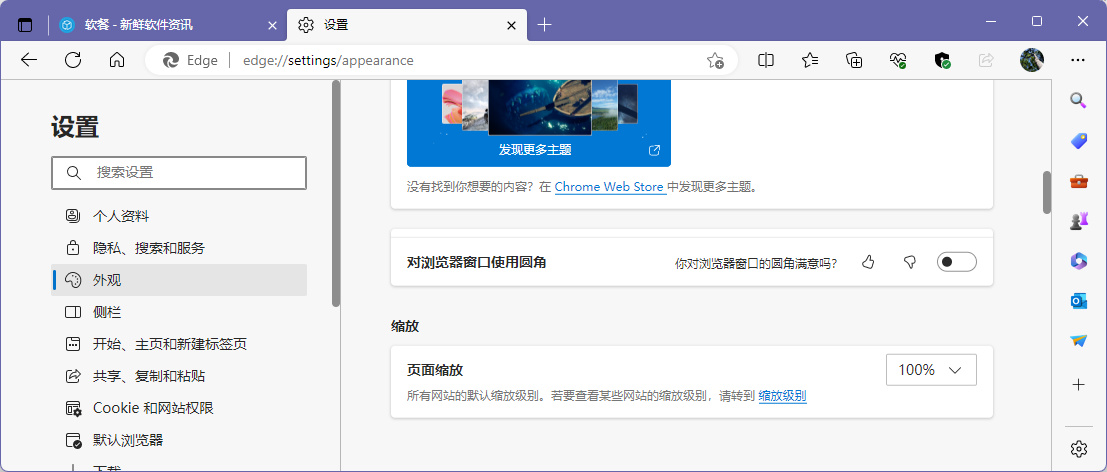Open Collections icon in toolbar
The width and height of the screenshot is (1107, 472).
pyautogui.click(x=854, y=60)
